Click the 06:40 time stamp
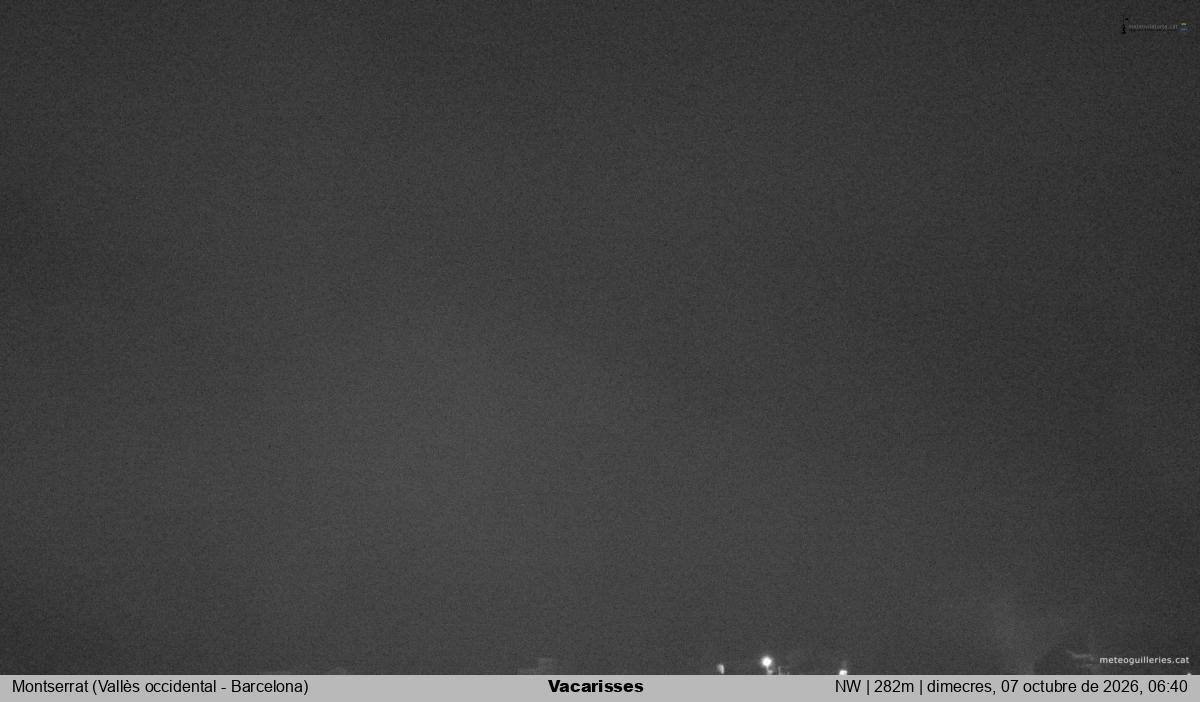Viewport: 1200px width, 702px height. (1167, 686)
